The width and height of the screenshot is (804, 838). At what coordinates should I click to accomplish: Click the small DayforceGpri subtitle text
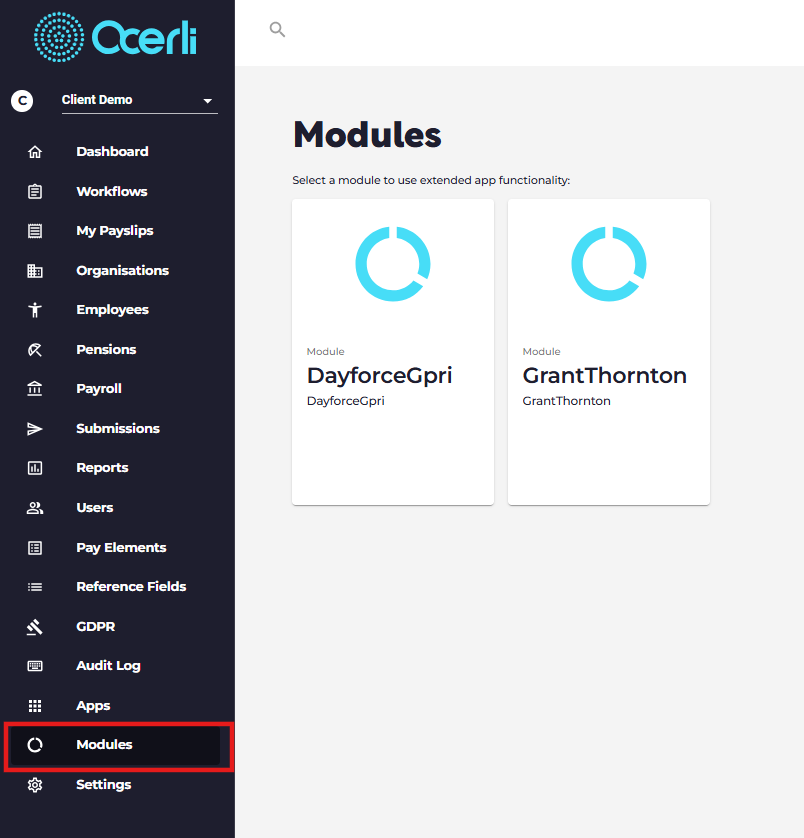coord(345,401)
